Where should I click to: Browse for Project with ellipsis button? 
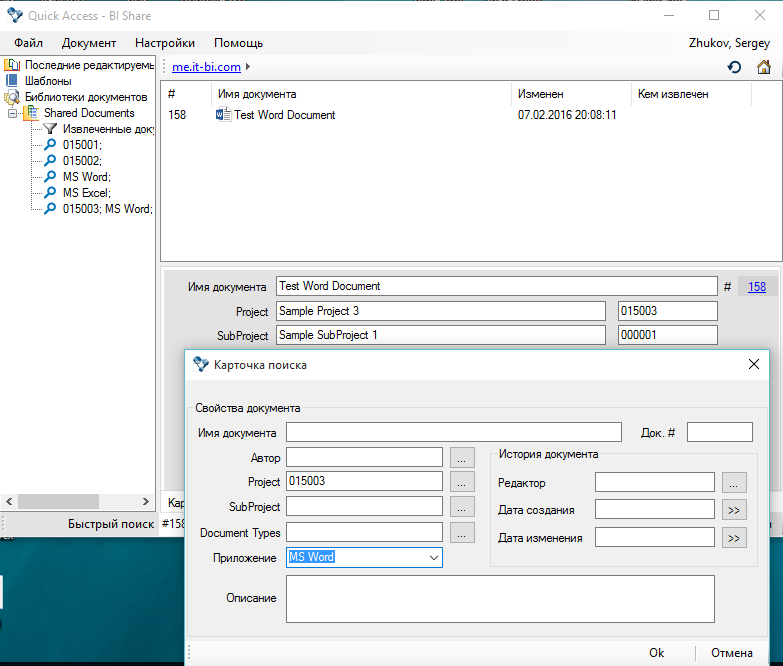(x=462, y=482)
